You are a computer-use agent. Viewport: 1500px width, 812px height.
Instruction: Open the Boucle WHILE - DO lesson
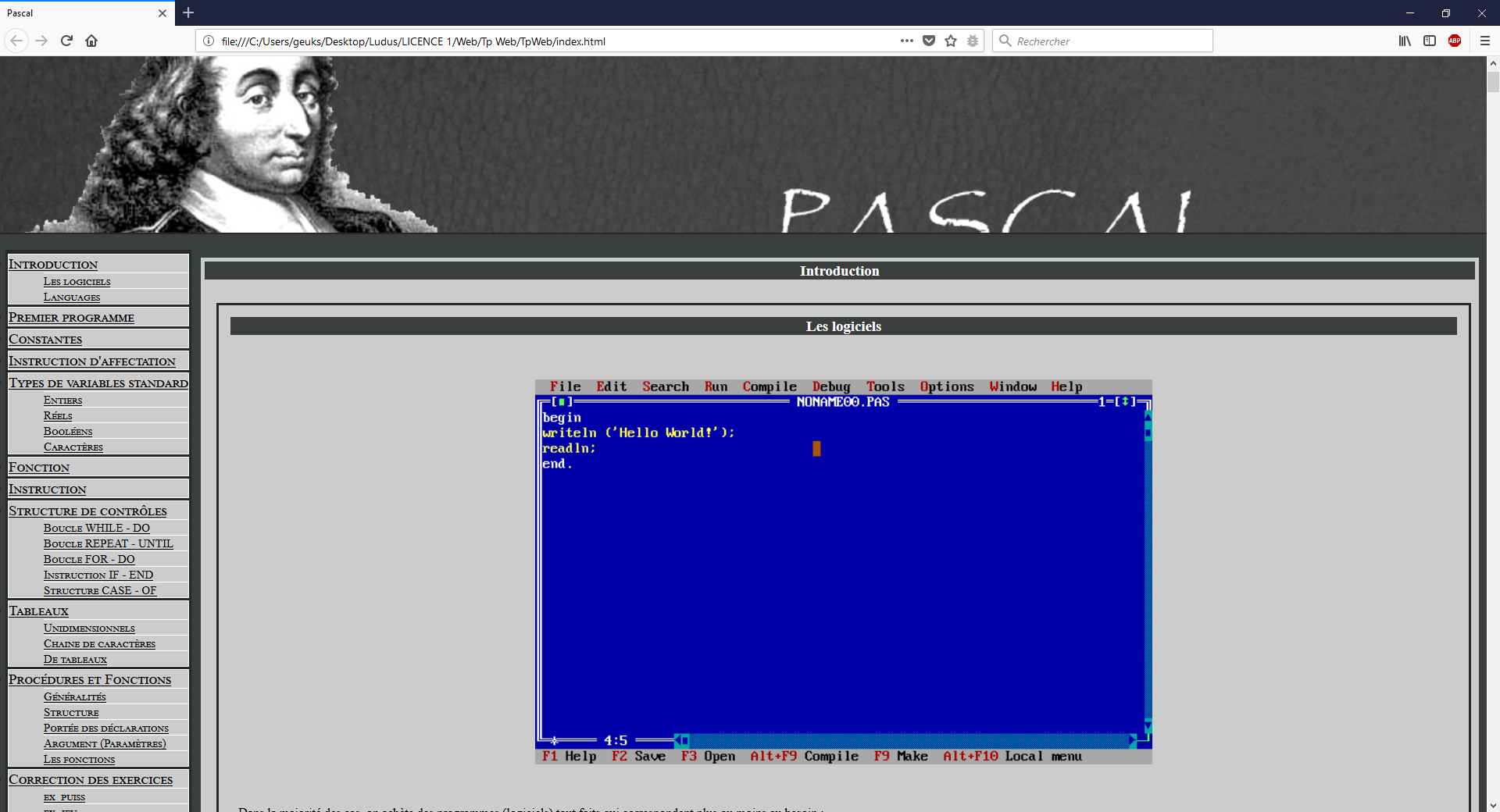pos(96,528)
